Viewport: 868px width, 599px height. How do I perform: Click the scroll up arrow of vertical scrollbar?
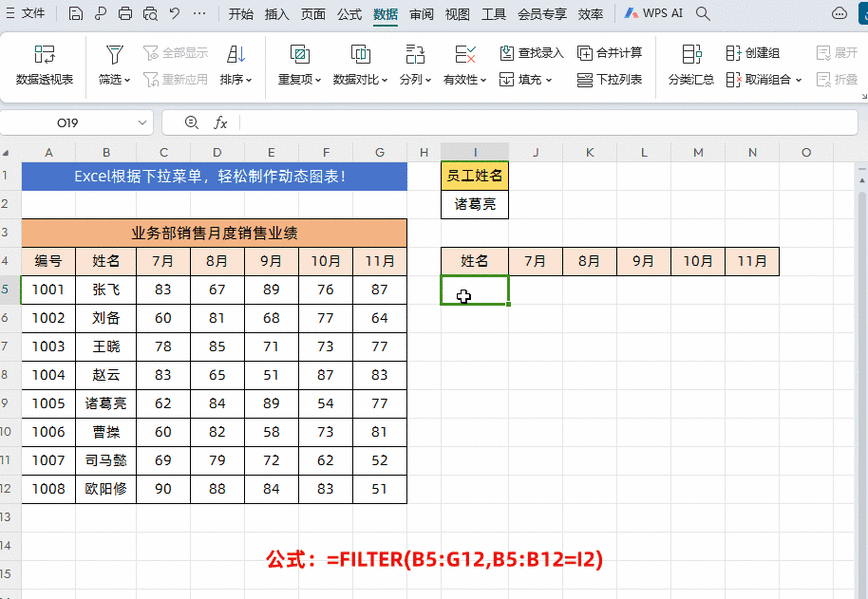pos(862,180)
